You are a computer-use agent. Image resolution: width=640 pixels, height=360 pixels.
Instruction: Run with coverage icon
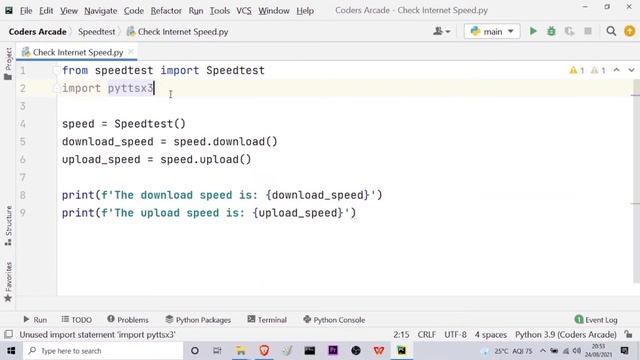[569, 31]
